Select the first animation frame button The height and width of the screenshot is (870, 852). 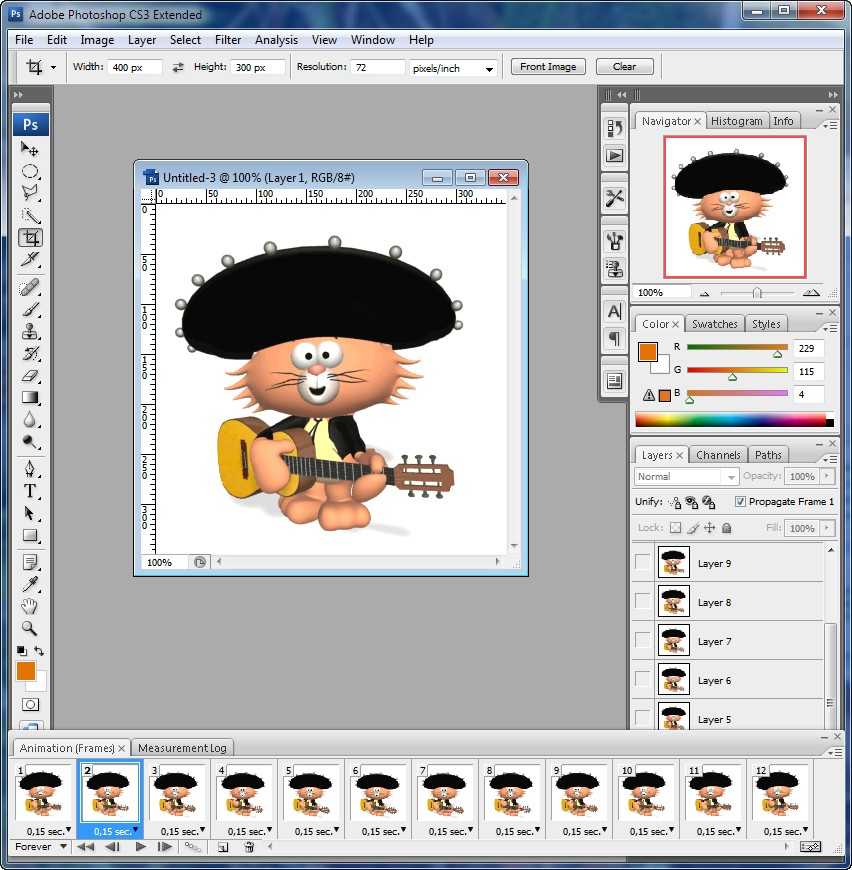click(85, 847)
